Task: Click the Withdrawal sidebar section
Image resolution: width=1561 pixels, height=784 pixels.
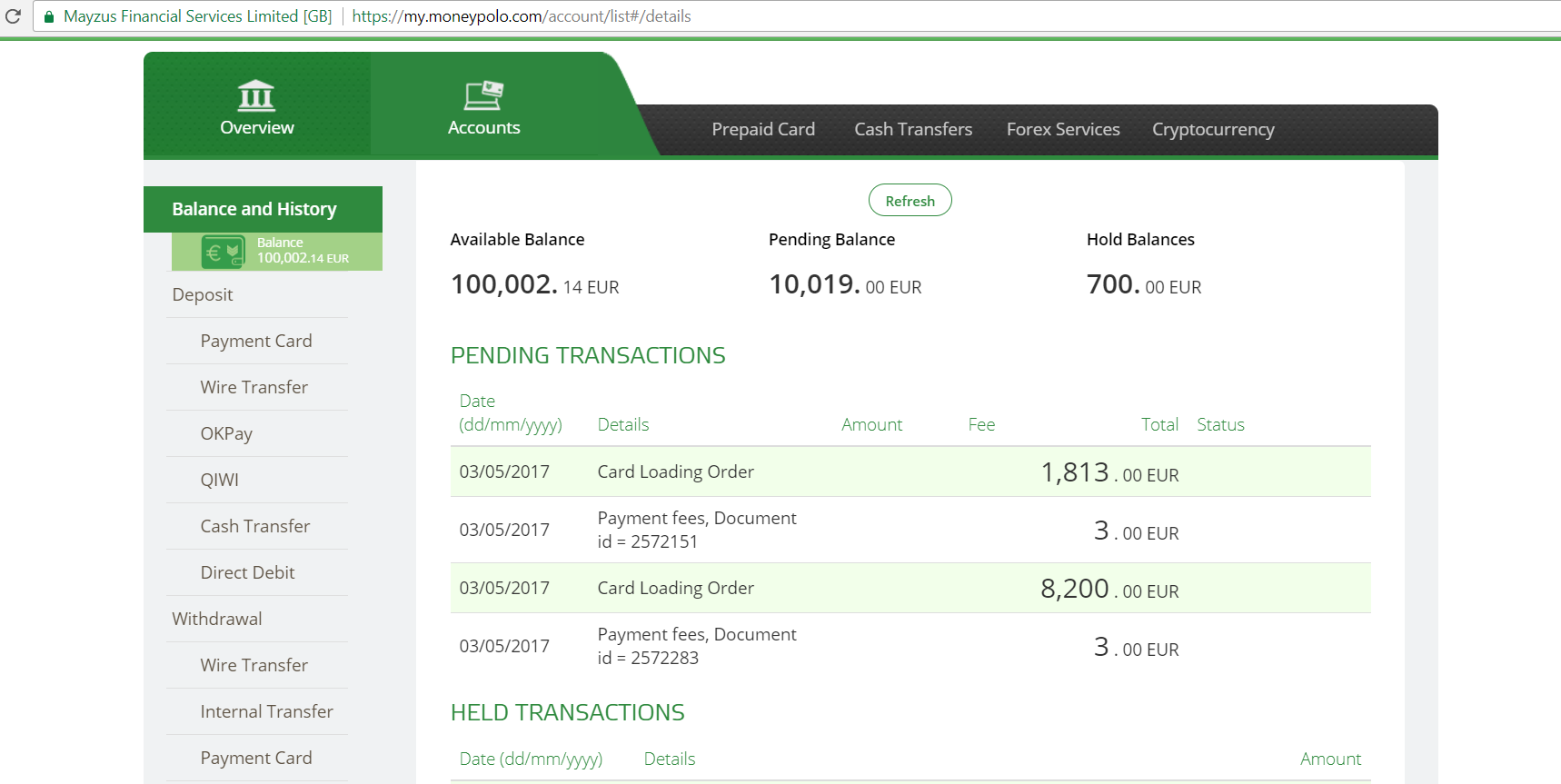Action: point(217,619)
